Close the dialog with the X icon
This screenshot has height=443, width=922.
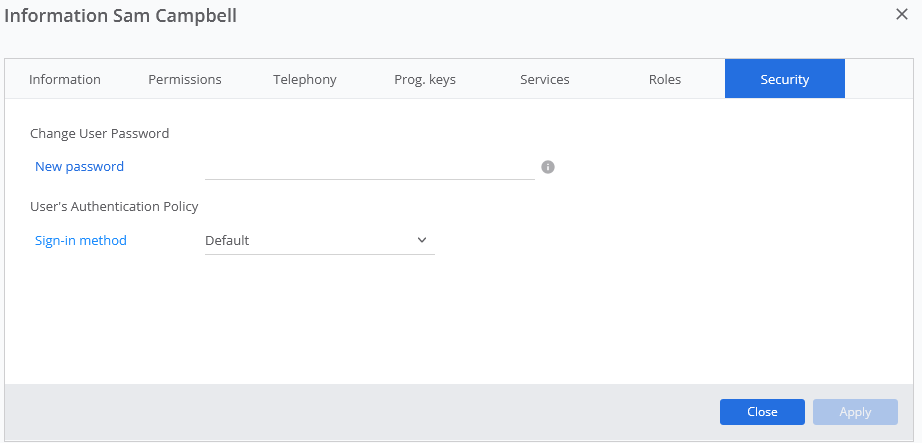(901, 15)
